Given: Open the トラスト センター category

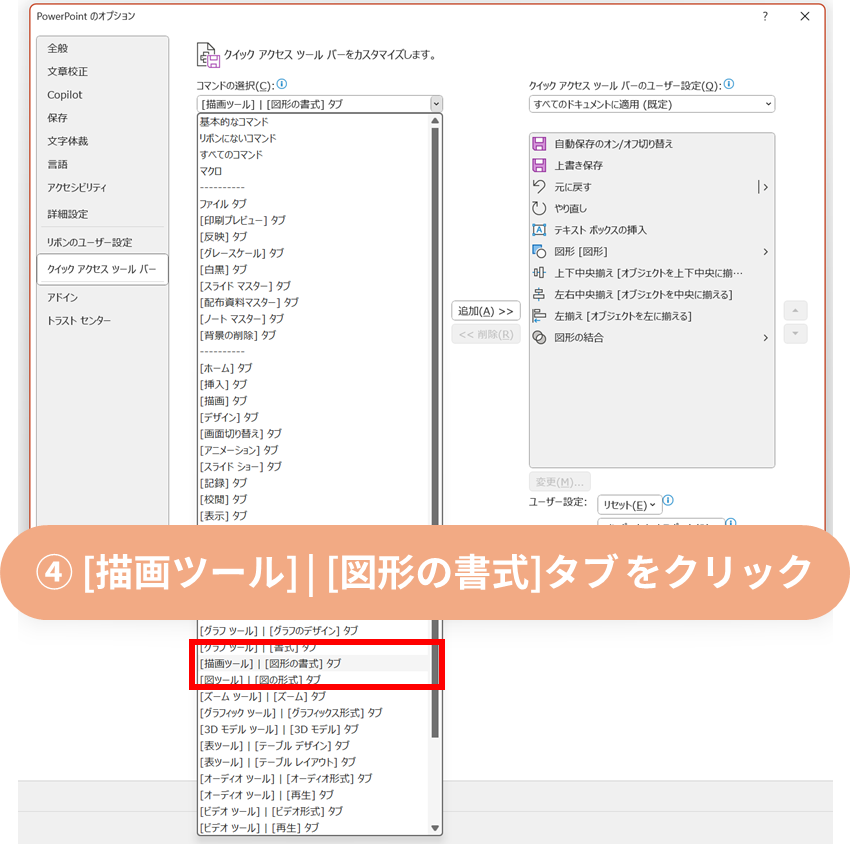Looking at the screenshot, I should tap(79, 320).
